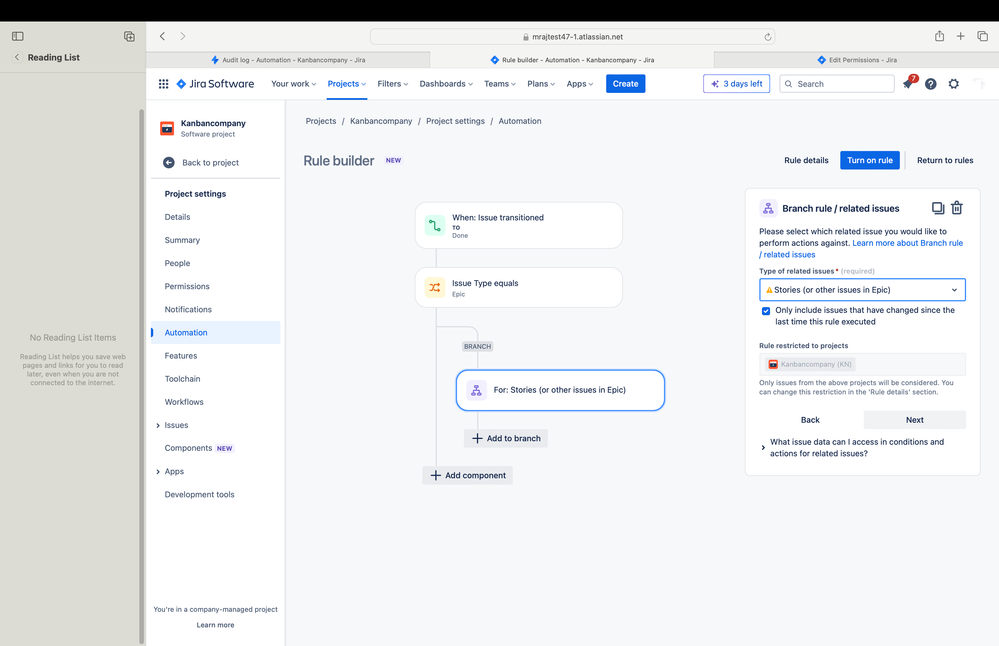Open the help question mark icon
The height and width of the screenshot is (646, 999).
point(930,83)
